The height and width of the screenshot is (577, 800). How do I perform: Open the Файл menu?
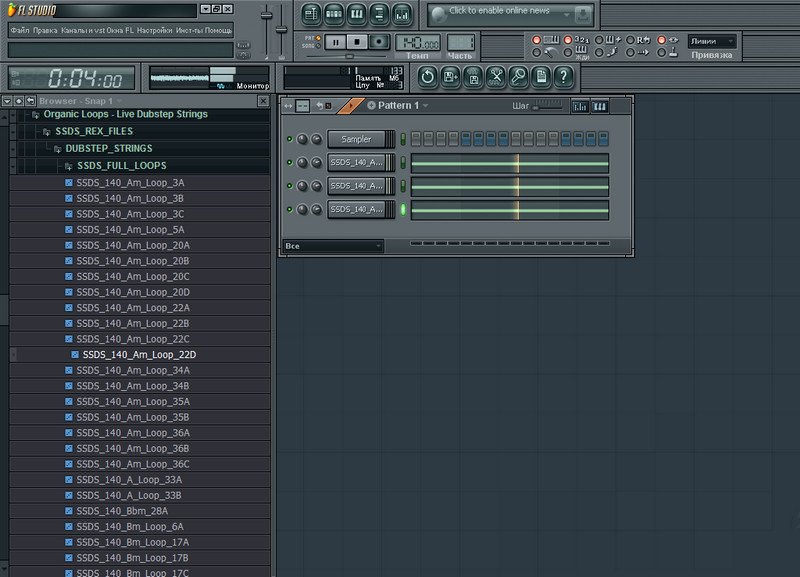point(19,30)
